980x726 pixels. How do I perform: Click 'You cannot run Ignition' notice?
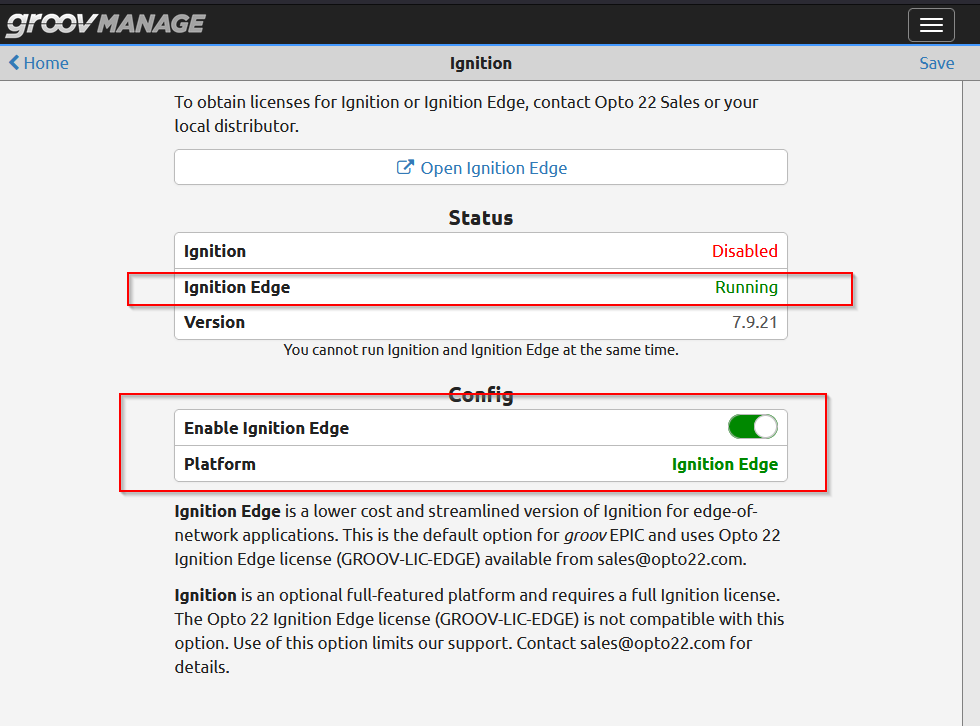pos(481,350)
